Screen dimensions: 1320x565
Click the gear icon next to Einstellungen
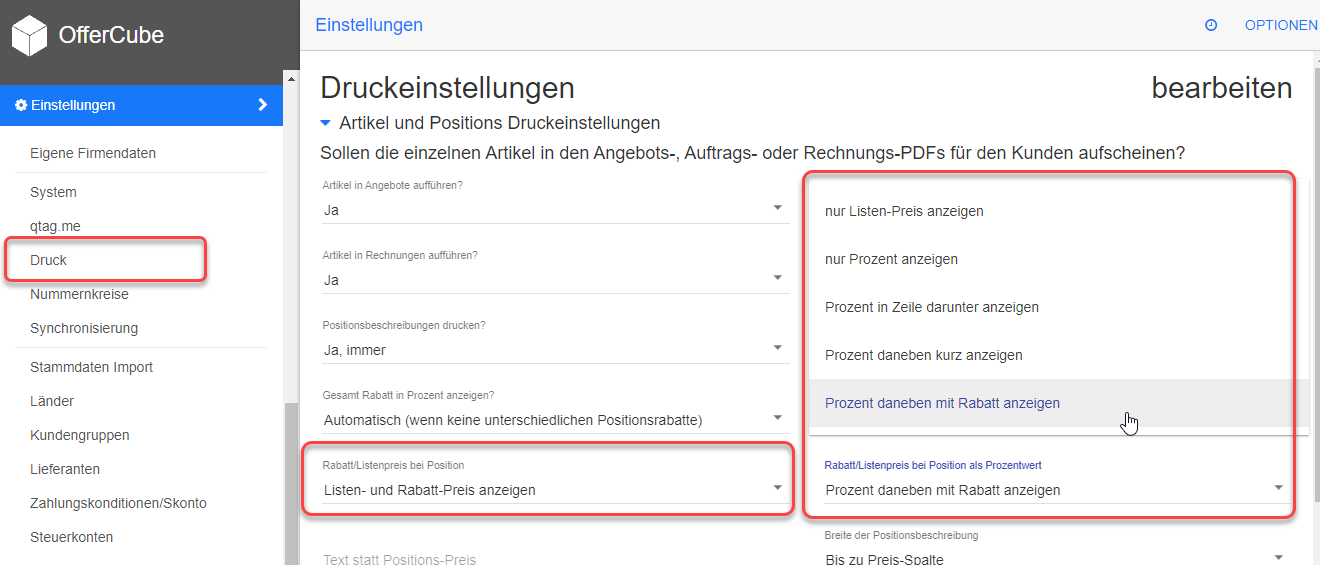pos(21,105)
